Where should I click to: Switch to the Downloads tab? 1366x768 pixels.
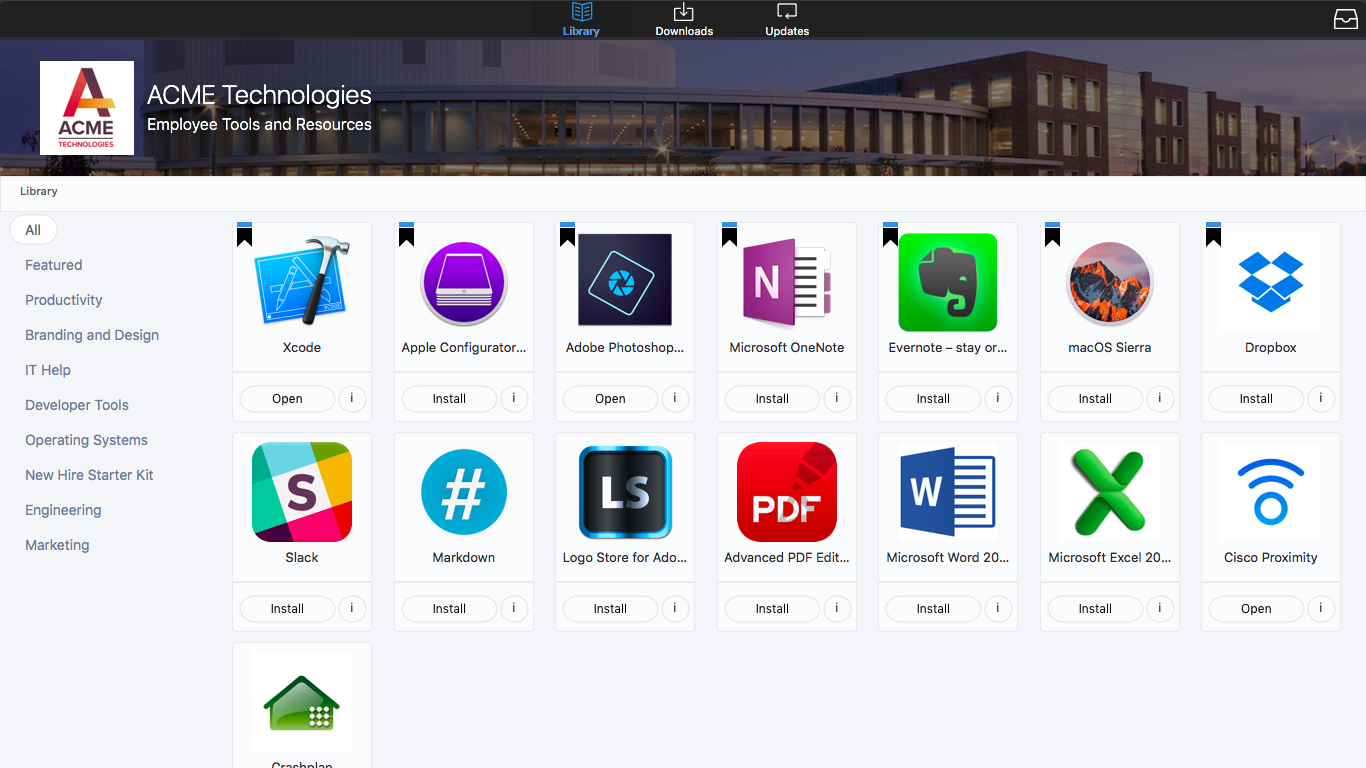tap(684, 20)
